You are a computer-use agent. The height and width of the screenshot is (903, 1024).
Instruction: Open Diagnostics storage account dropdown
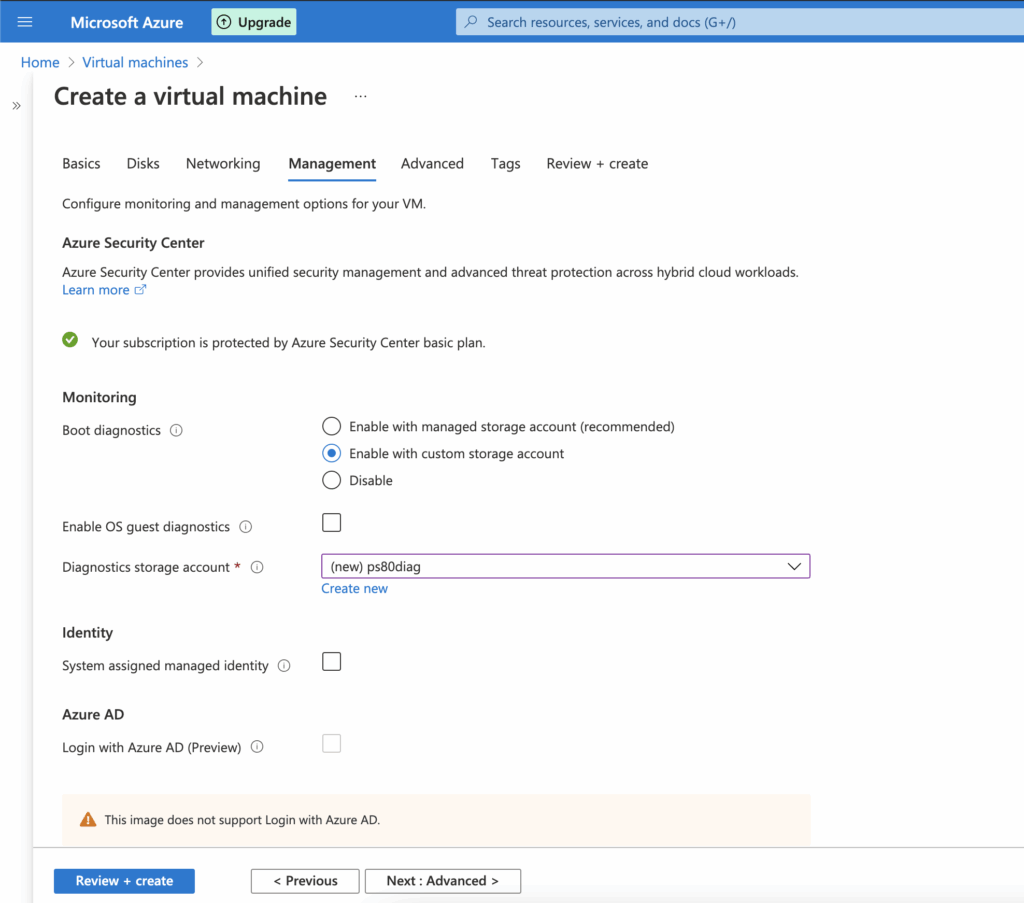(x=565, y=567)
